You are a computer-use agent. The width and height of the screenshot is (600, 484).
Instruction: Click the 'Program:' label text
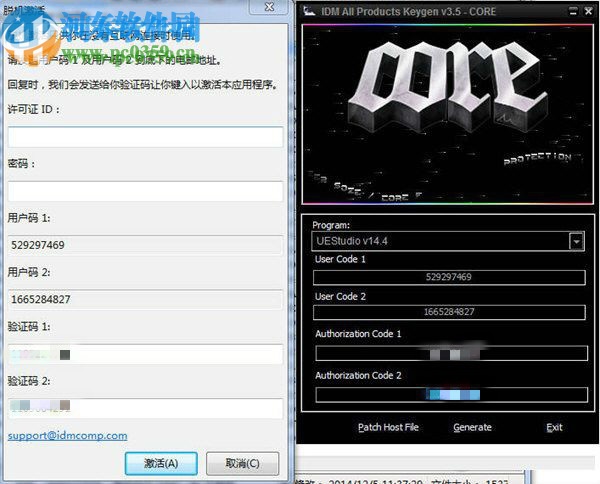[331, 225]
